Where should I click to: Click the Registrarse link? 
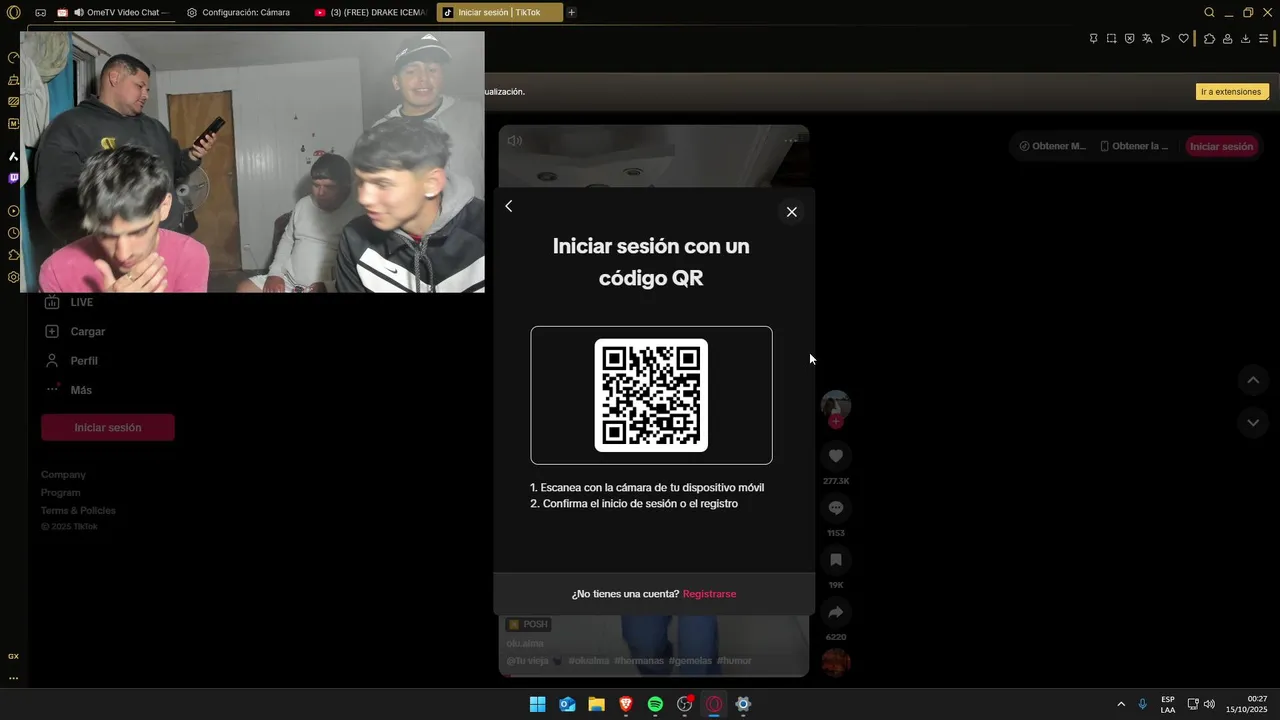tap(709, 594)
